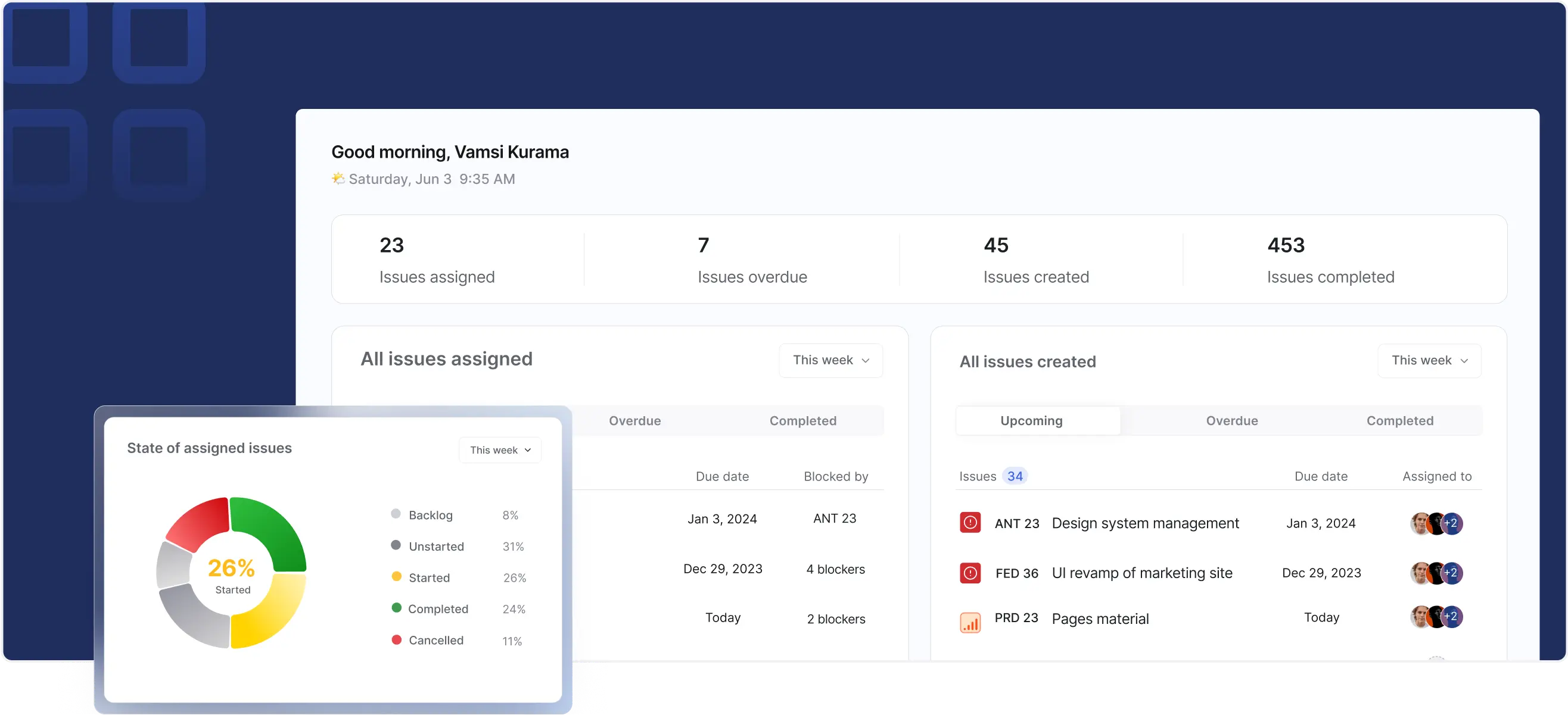Click urgent priority icon for FED 36
Viewport: 1568px width, 715px height.
click(x=970, y=573)
